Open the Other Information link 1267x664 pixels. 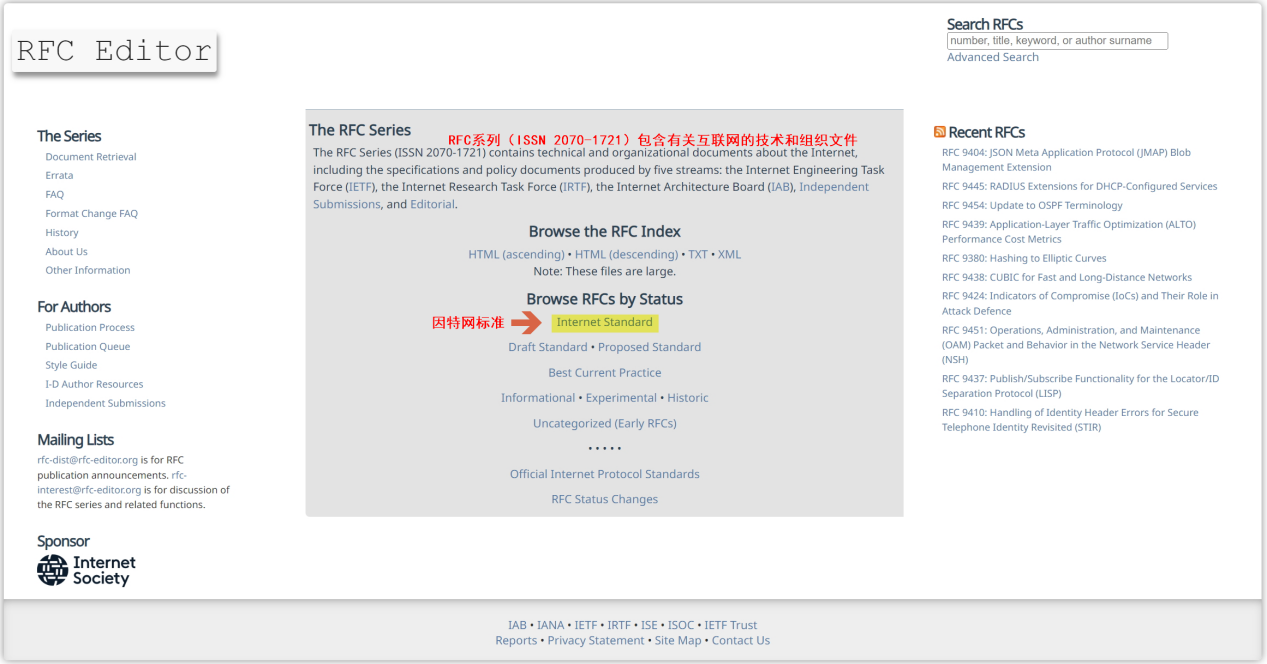88,270
